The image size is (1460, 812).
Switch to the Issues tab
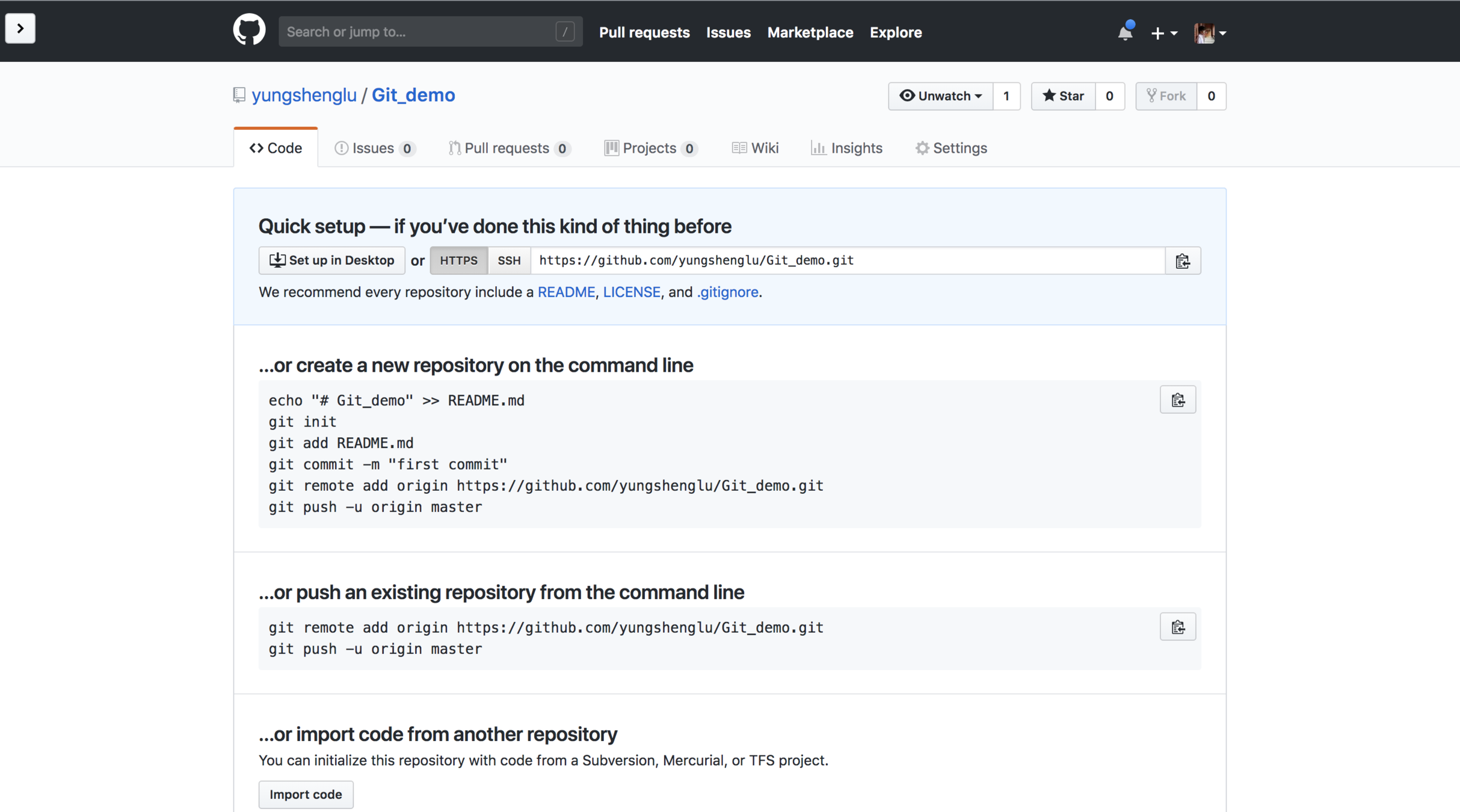coord(374,148)
